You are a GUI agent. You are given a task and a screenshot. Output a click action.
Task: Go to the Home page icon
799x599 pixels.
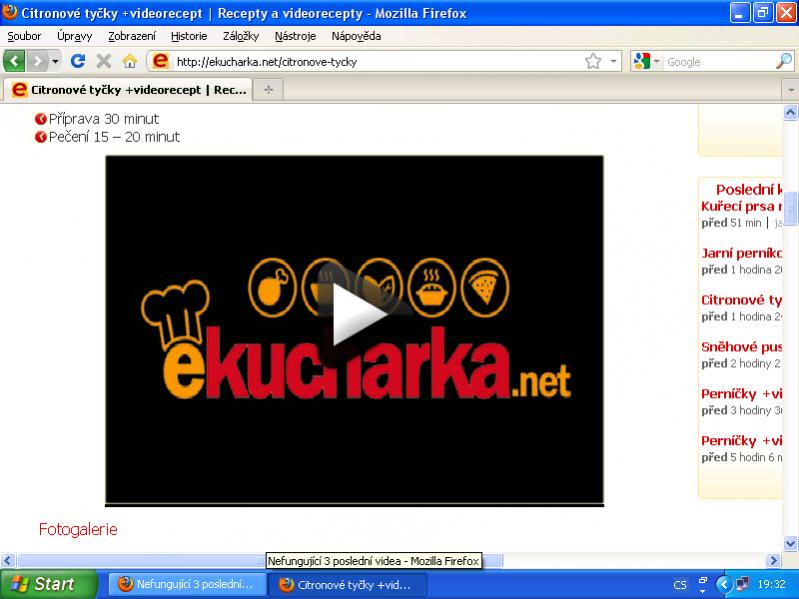pos(130,62)
